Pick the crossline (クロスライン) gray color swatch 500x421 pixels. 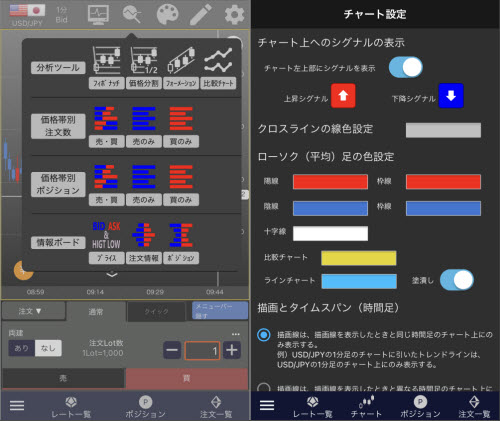(443, 130)
